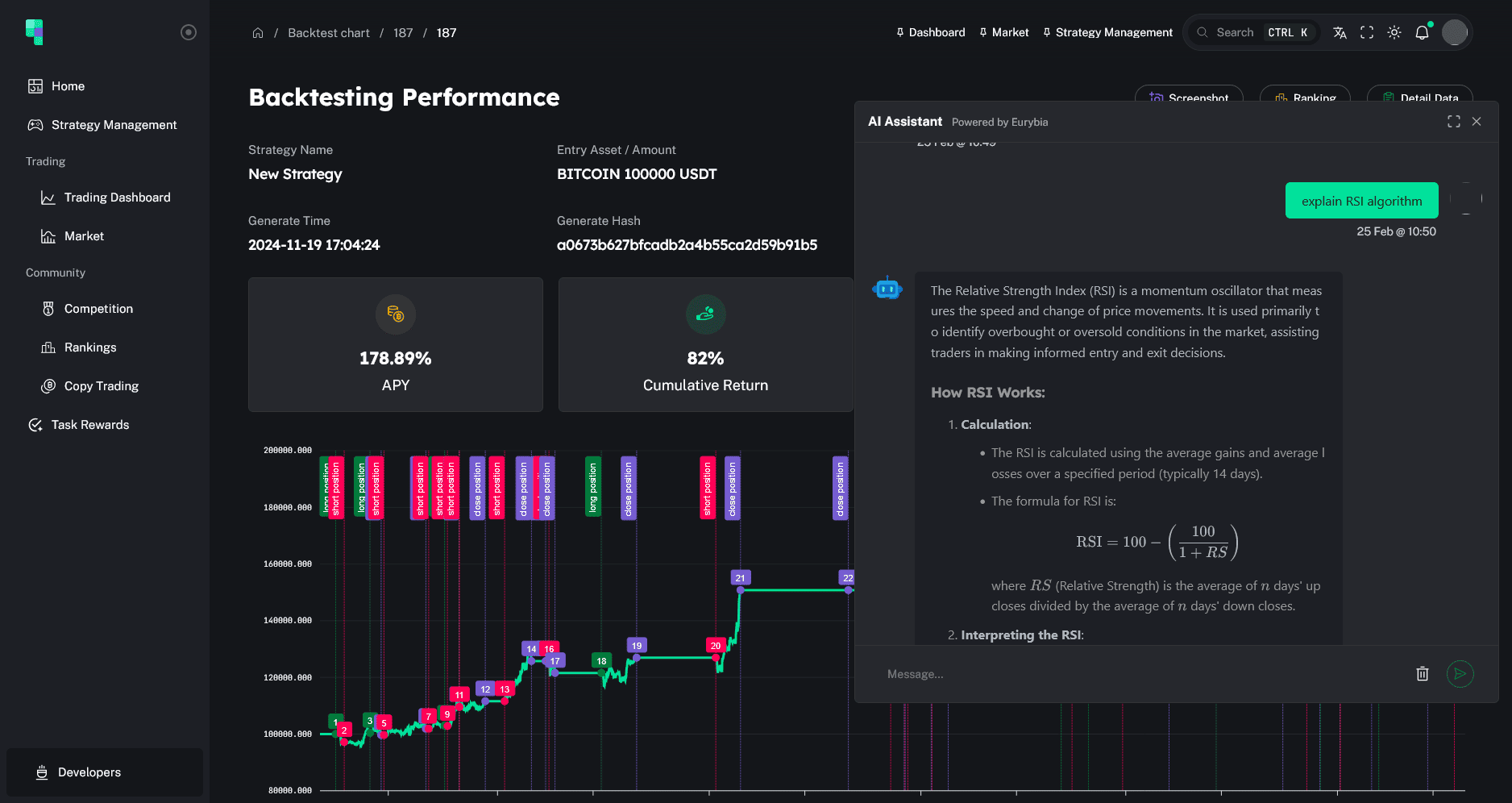
Task: Click the home breadcrumb icon
Action: [x=258, y=33]
